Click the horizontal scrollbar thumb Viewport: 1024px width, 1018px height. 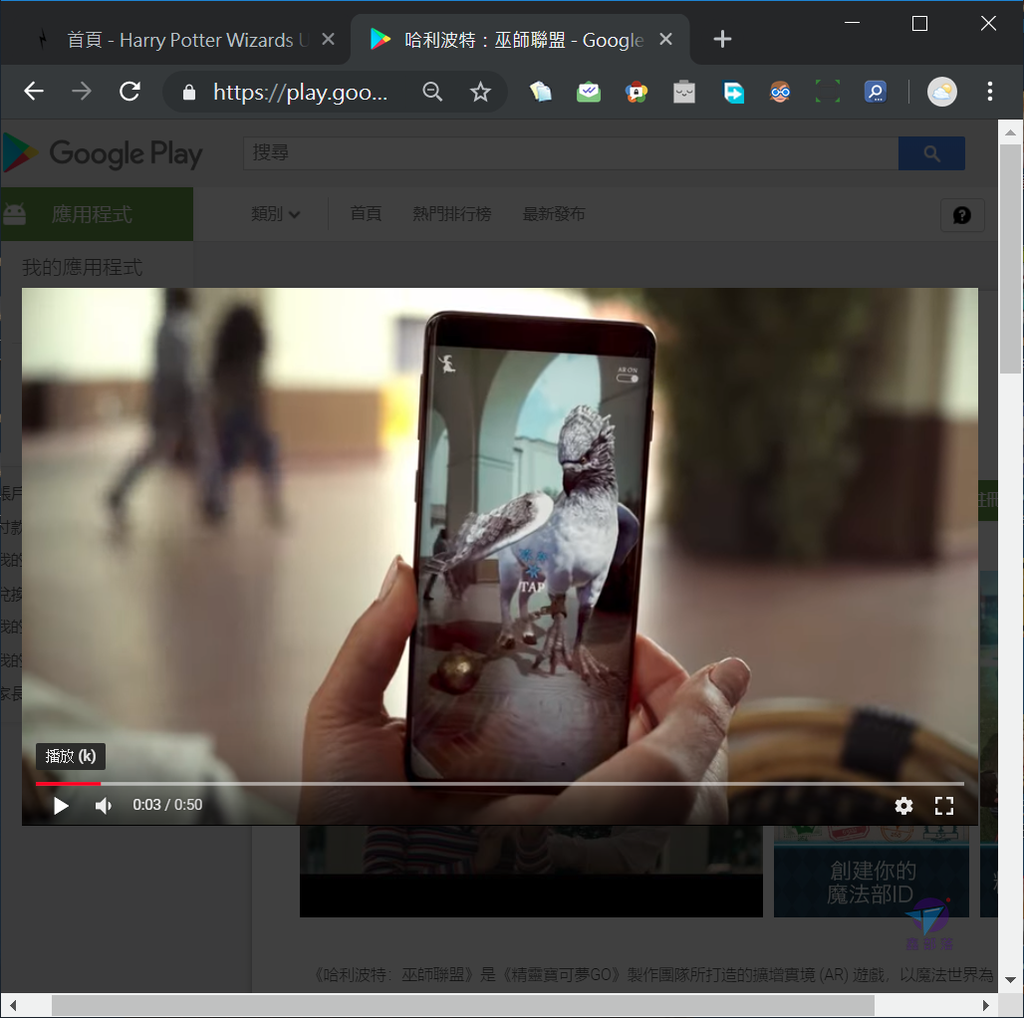463,1005
